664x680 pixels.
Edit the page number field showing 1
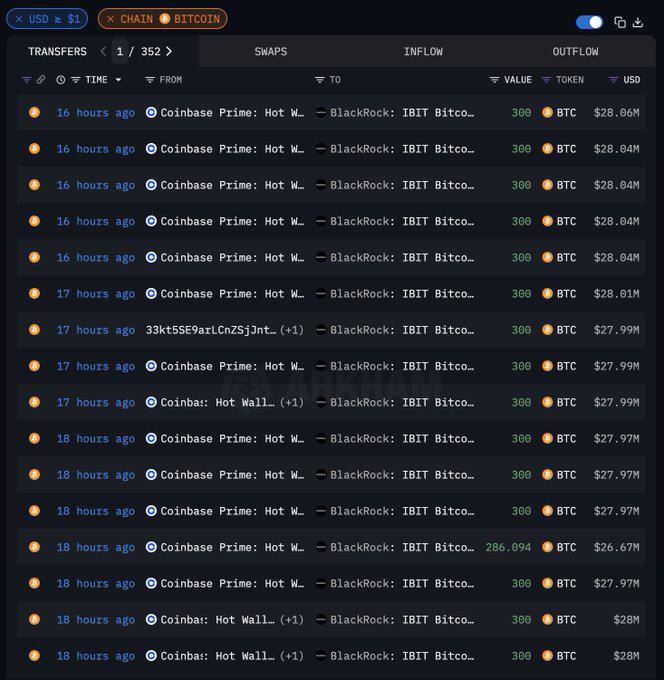click(120, 51)
